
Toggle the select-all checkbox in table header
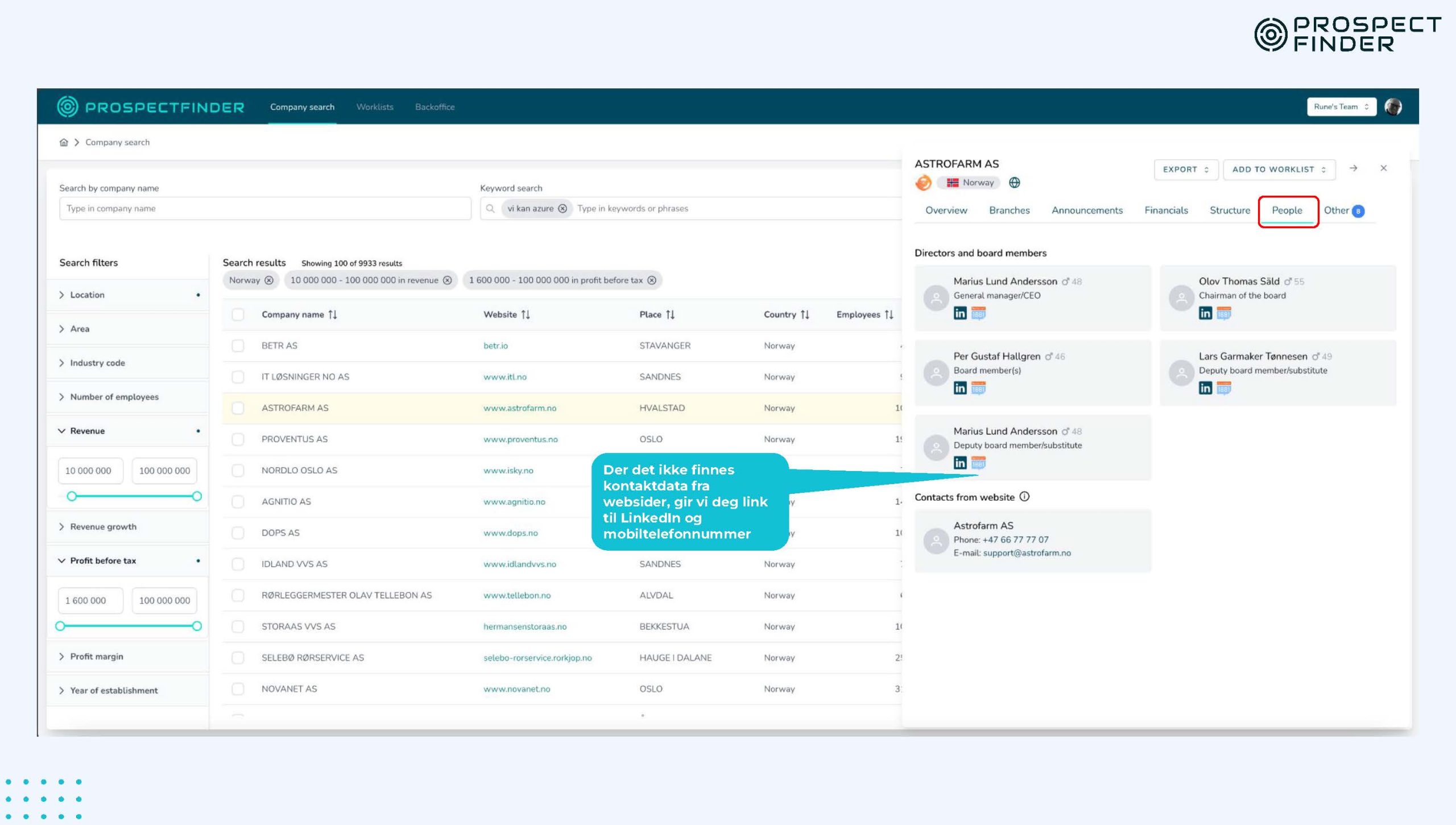click(238, 315)
